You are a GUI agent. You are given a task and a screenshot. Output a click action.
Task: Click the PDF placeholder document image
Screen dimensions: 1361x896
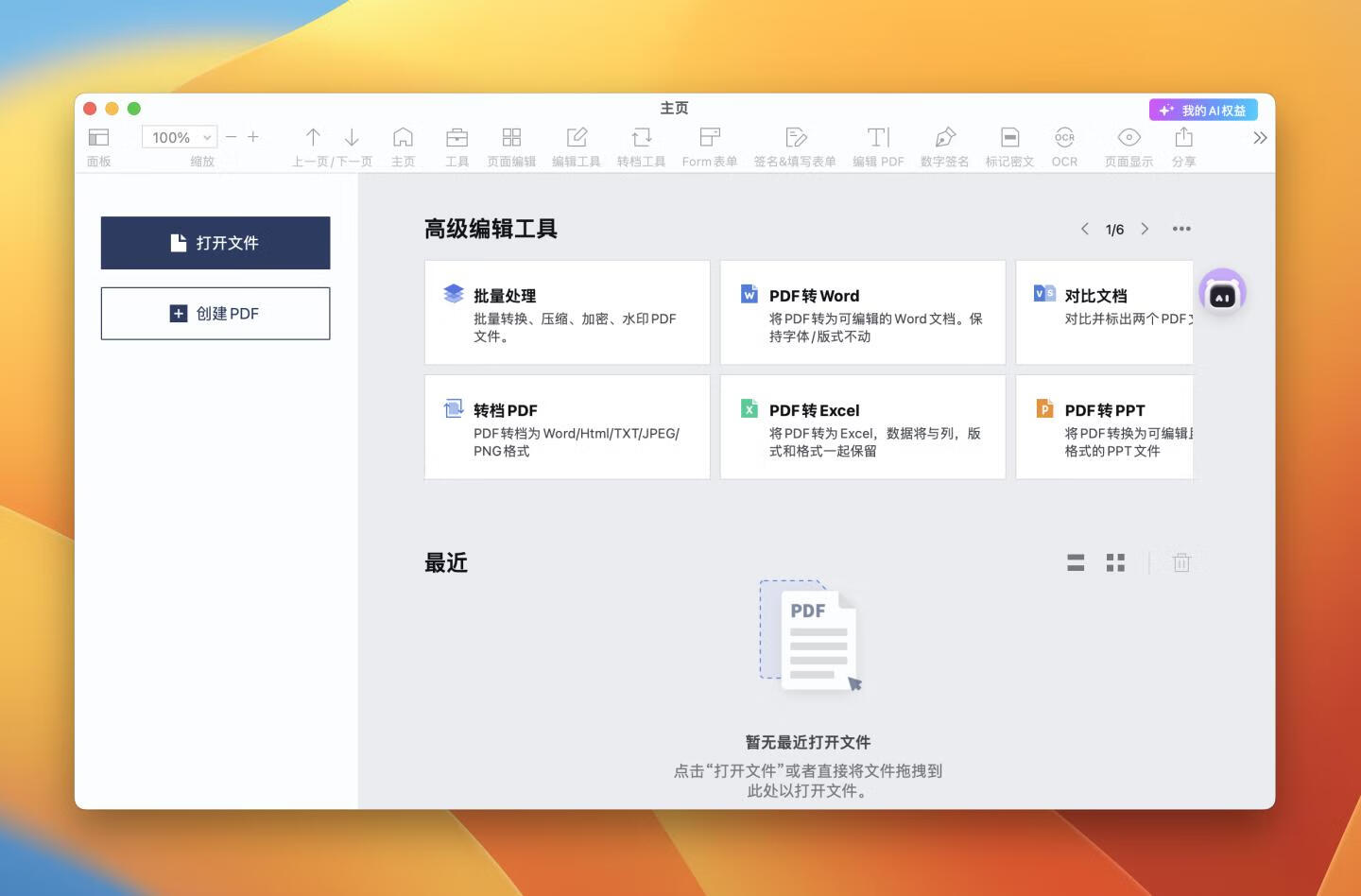pos(811,635)
